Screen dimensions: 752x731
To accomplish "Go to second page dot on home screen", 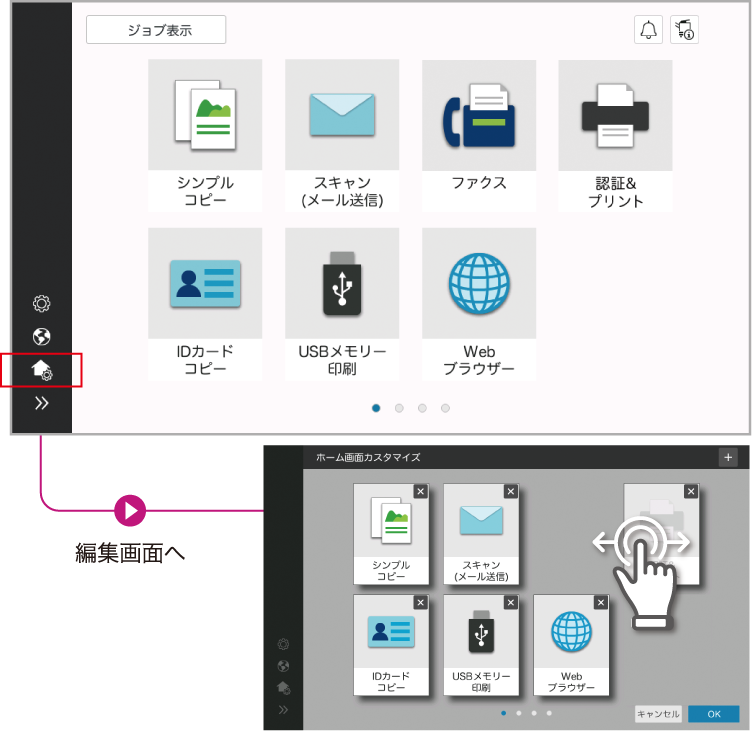I will click(399, 408).
